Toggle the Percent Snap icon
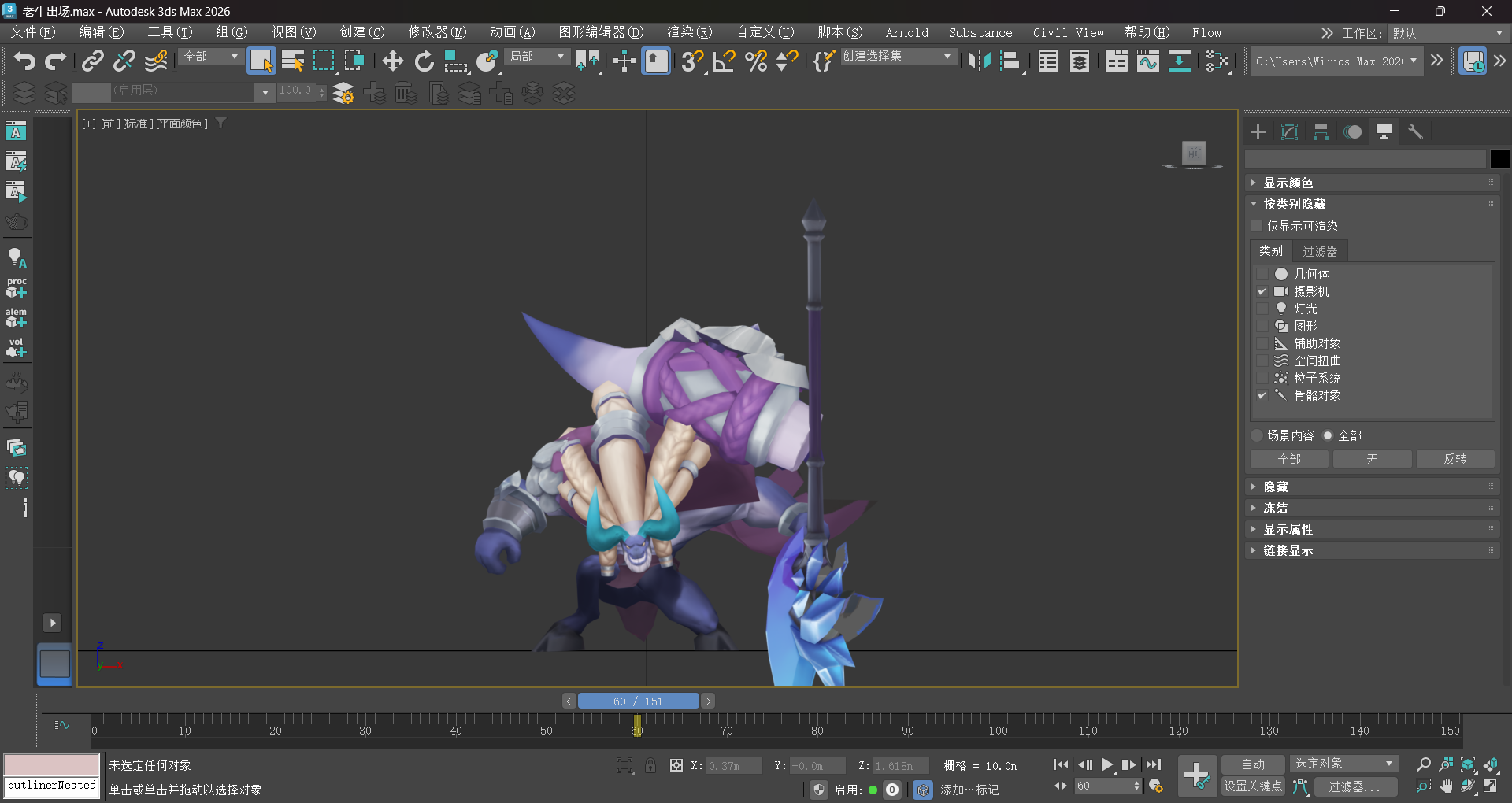1512x803 pixels. (x=756, y=61)
